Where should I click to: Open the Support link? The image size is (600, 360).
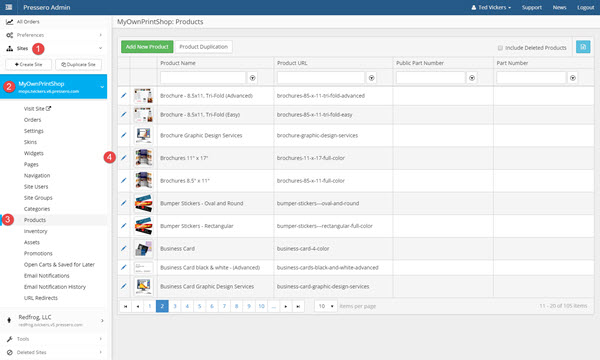(x=532, y=7)
